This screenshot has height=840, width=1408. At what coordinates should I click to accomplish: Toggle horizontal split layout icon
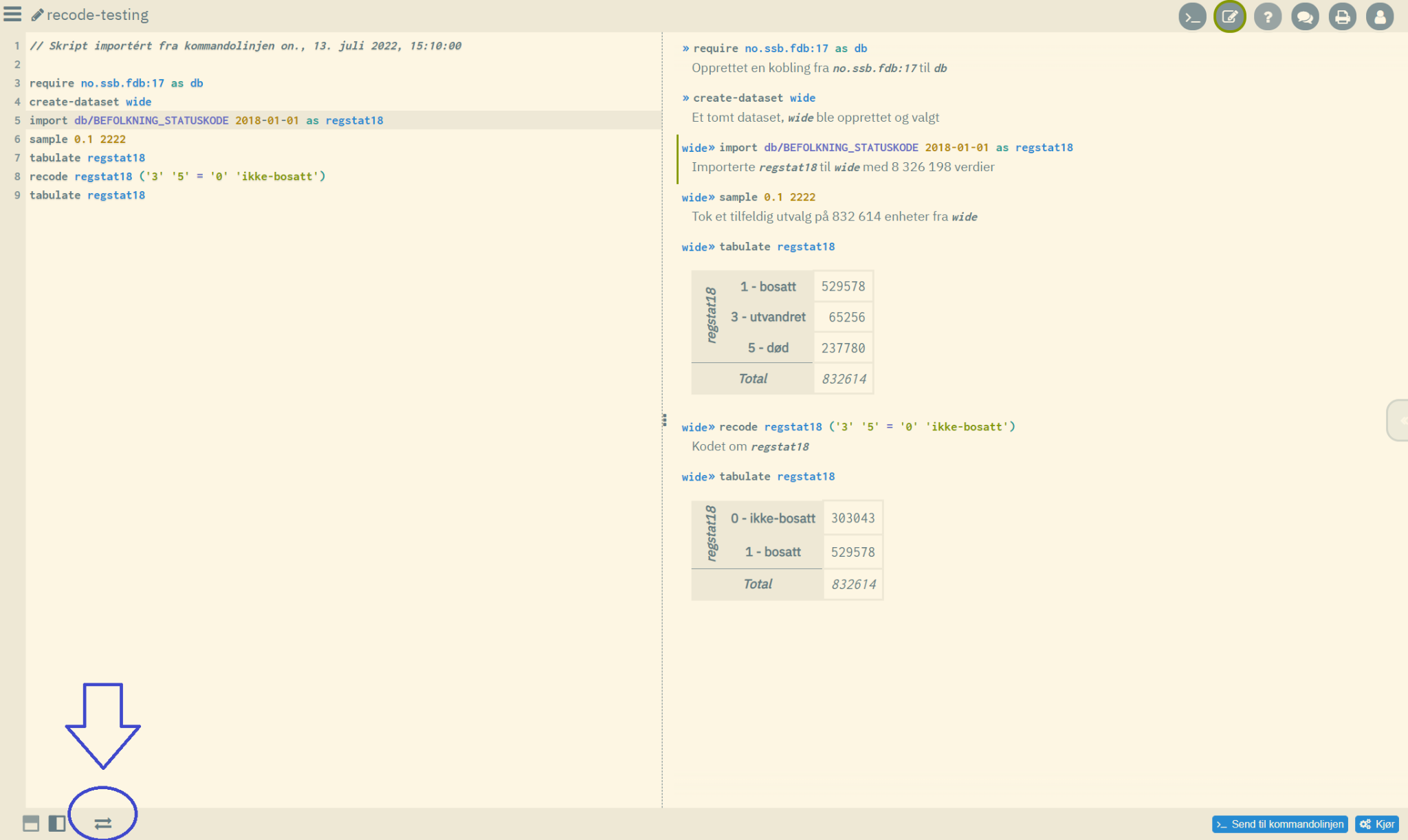pos(31,823)
